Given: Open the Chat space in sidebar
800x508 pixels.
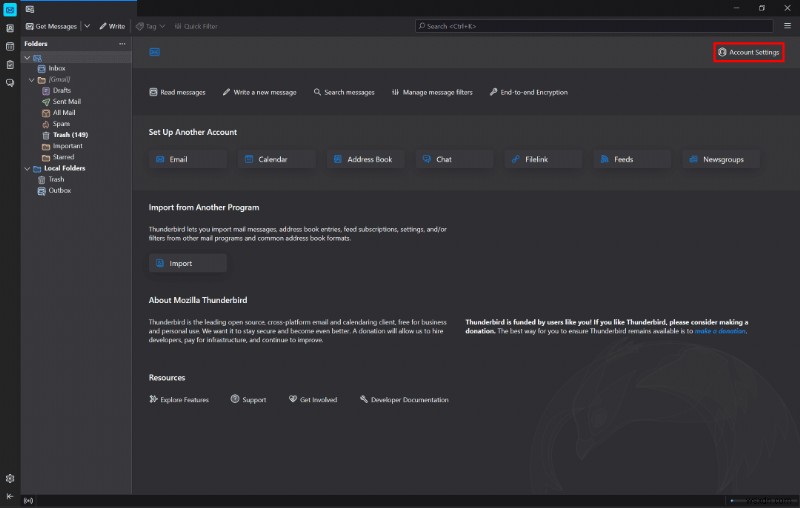Looking at the screenshot, I should [x=10, y=83].
